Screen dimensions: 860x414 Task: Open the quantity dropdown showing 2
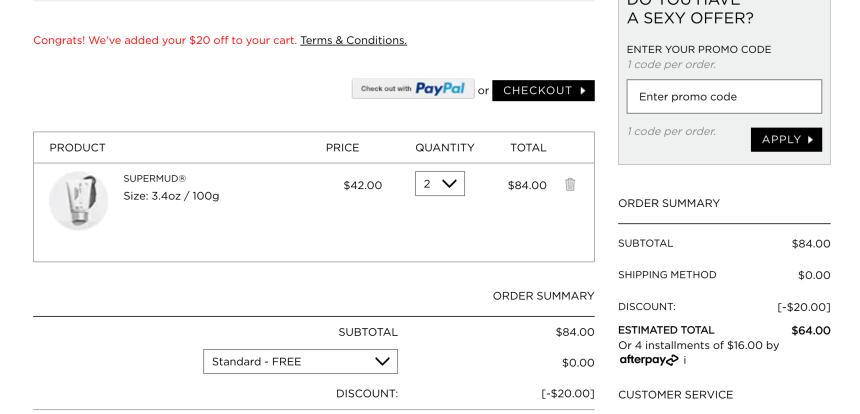pos(440,184)
